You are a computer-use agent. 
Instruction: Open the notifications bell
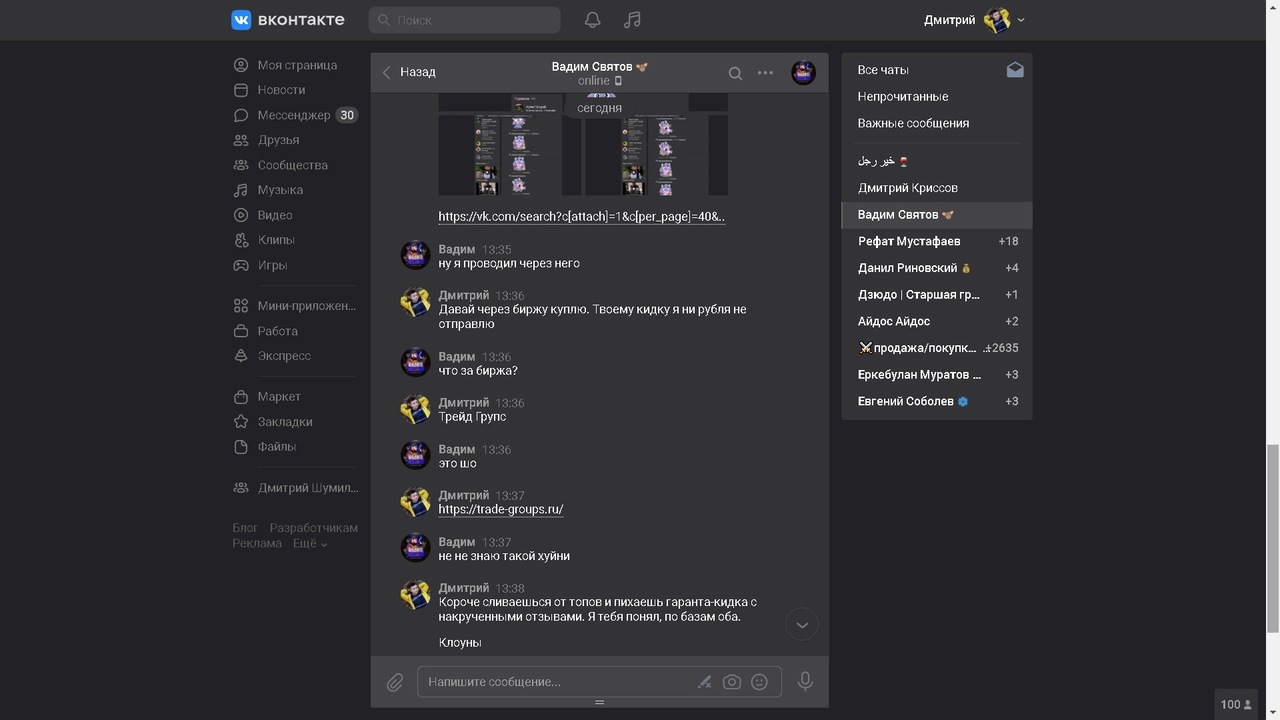click(x=592, y=20)
